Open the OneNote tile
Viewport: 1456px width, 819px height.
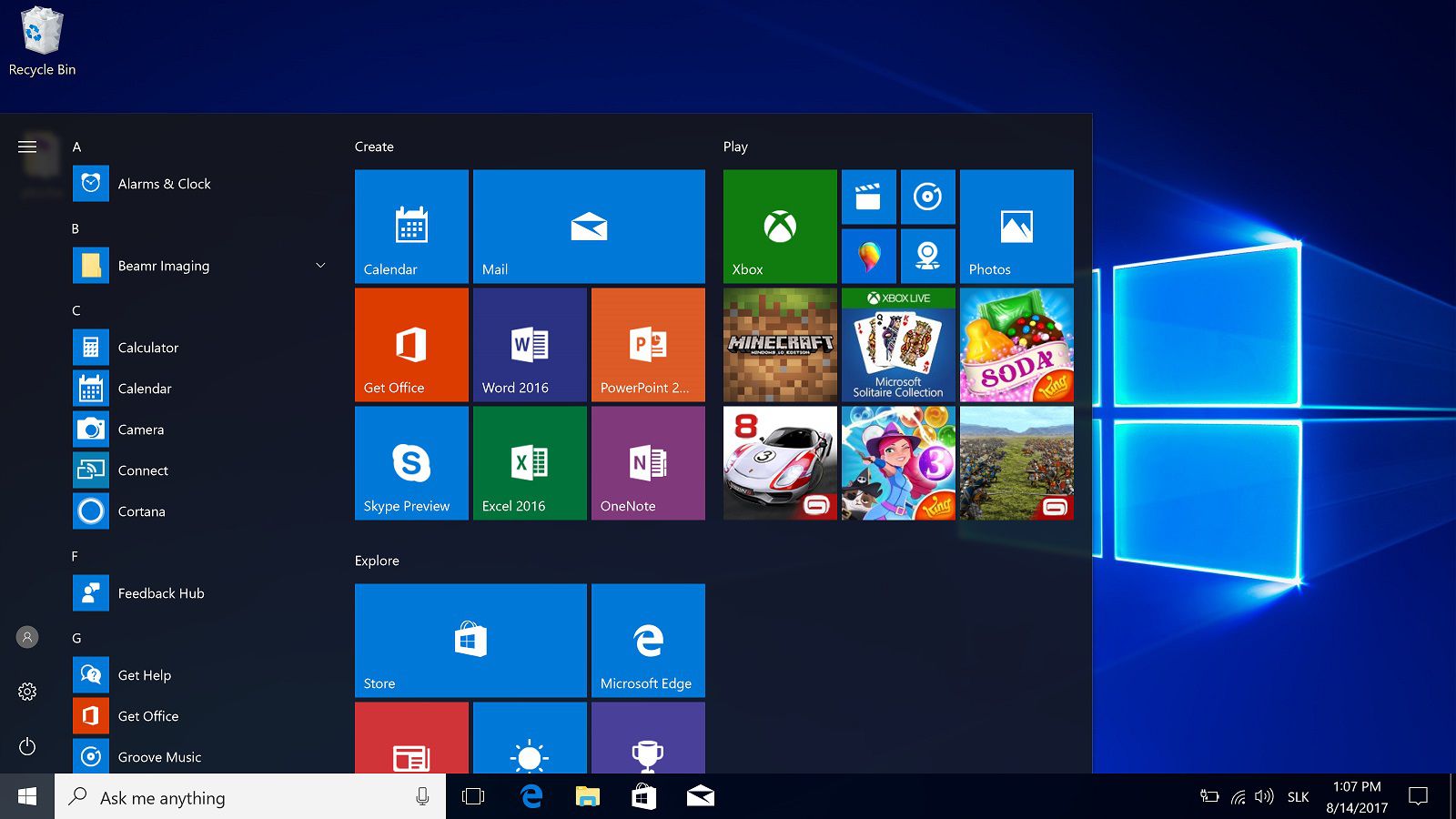(648, 463)
